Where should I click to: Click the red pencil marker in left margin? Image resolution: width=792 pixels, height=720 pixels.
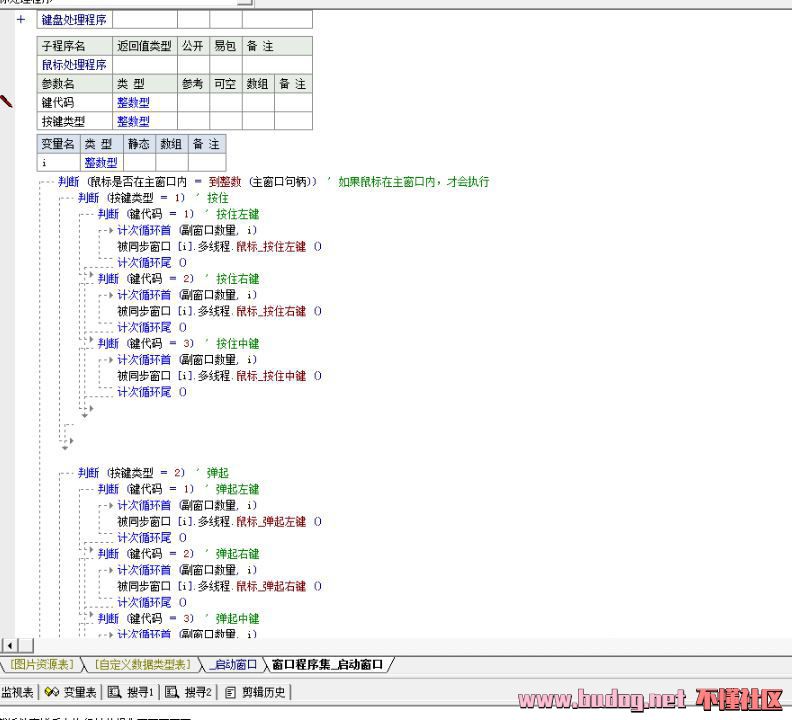coord(6,101)
